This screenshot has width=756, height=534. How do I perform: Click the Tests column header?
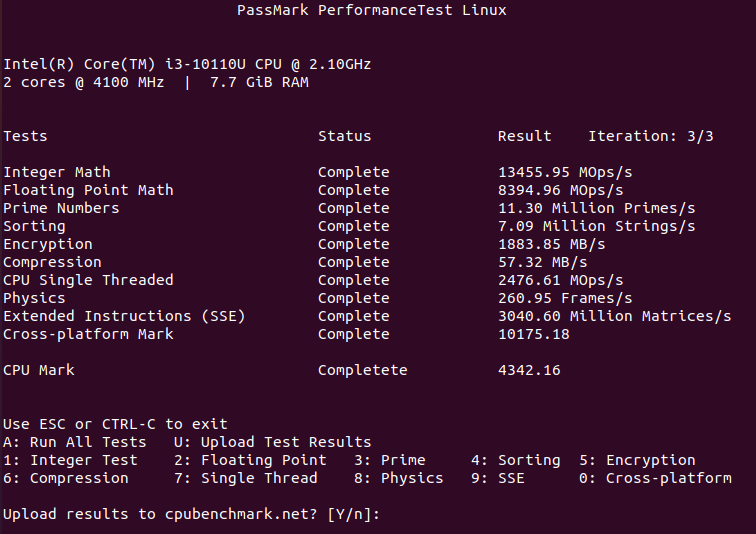click(25, 136)
